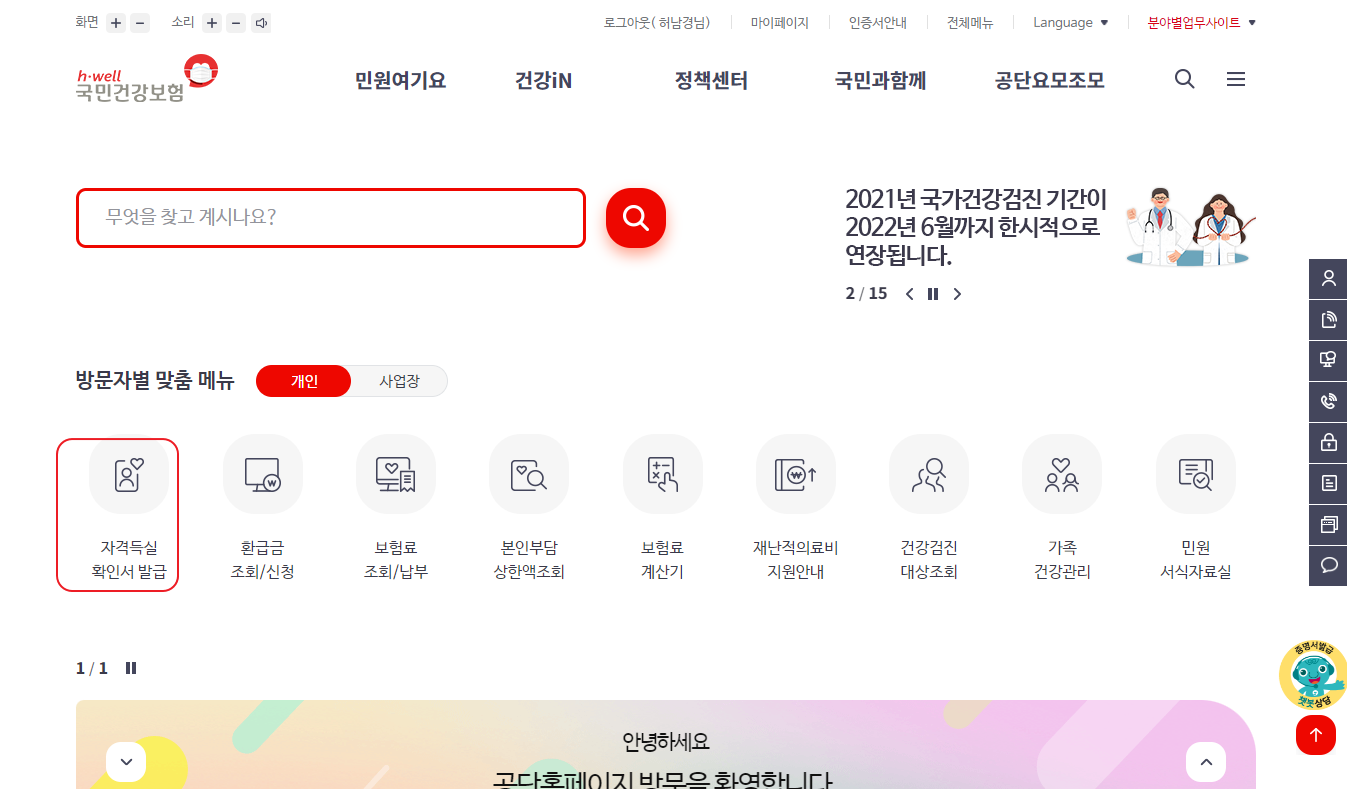Screen dimensions: 1347x789
Task: Click the doctors illustration banner image
Action: (x=1190, y=227)
